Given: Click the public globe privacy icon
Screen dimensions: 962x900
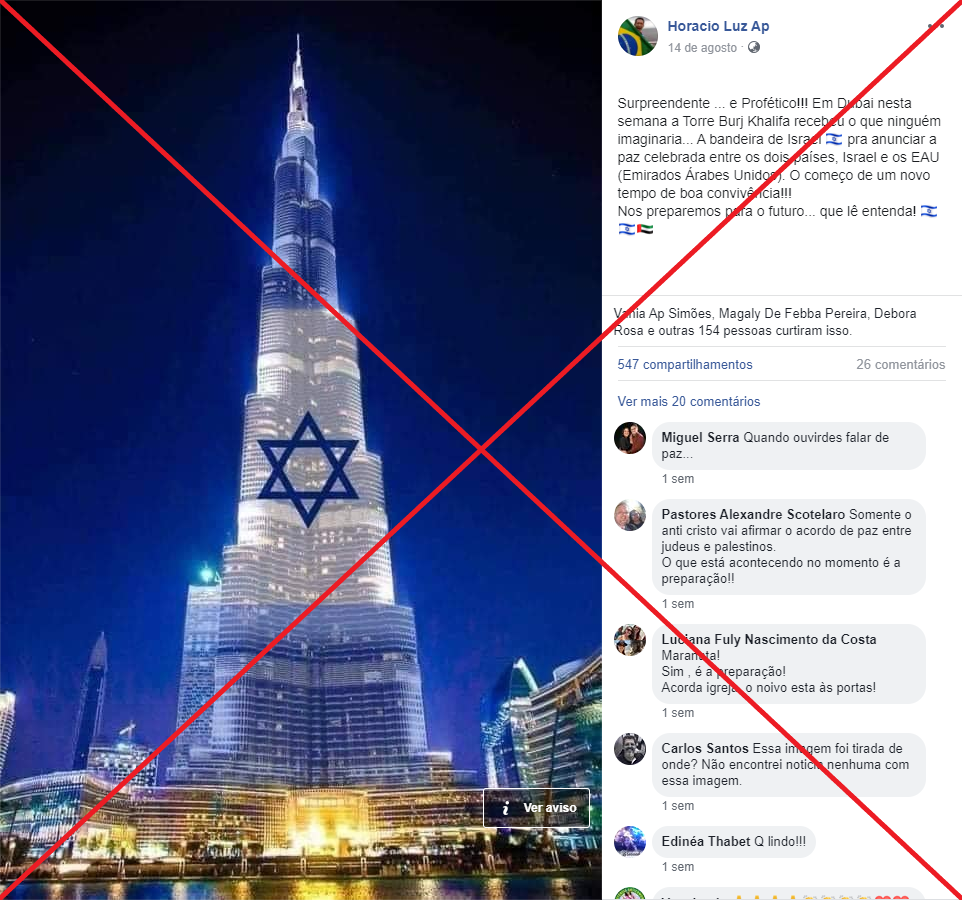Looking at the screenshot, I should pyautogui.click(x=753, y=47).
